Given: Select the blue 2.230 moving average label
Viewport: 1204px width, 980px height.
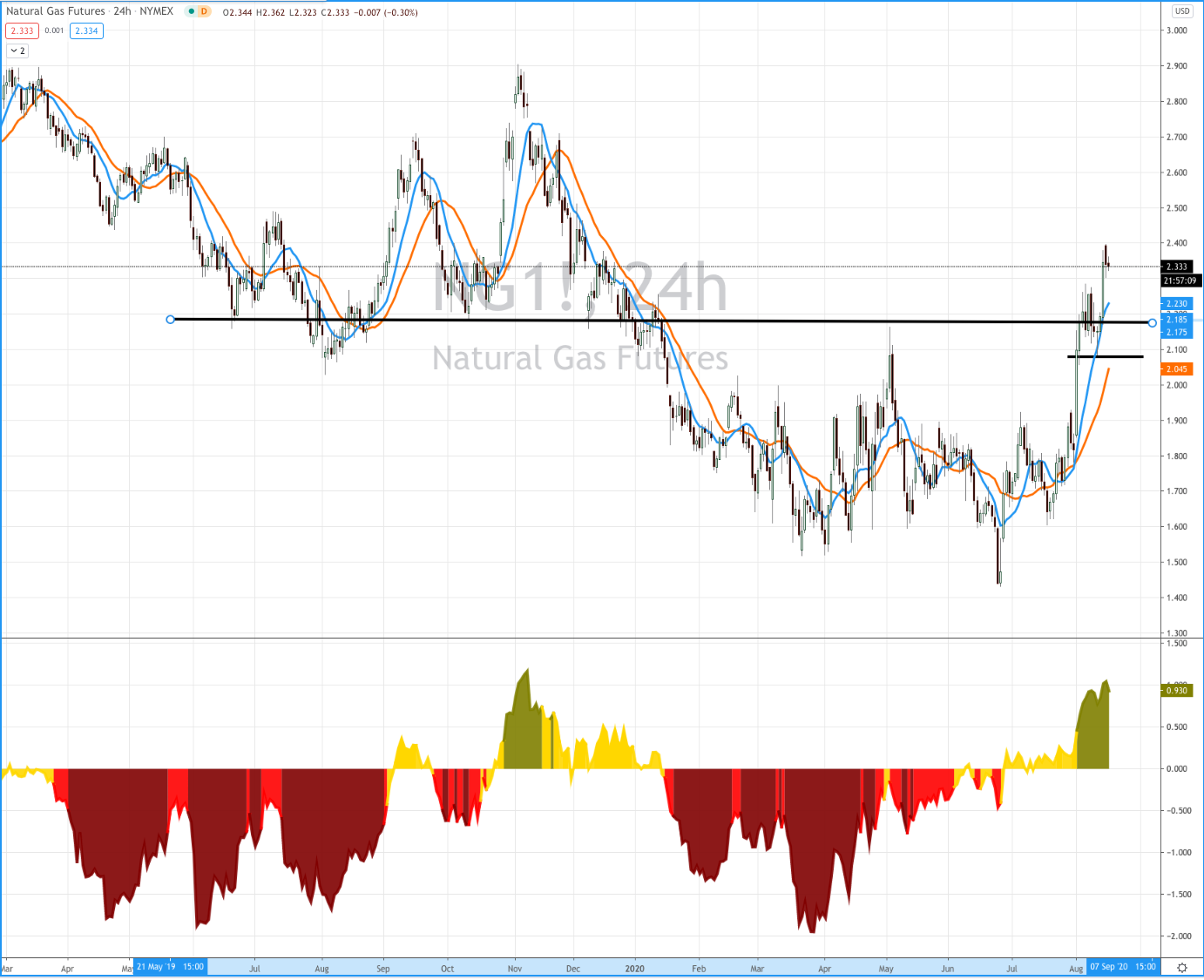Looking at the screenshot, I should (x=1176, y=303).
